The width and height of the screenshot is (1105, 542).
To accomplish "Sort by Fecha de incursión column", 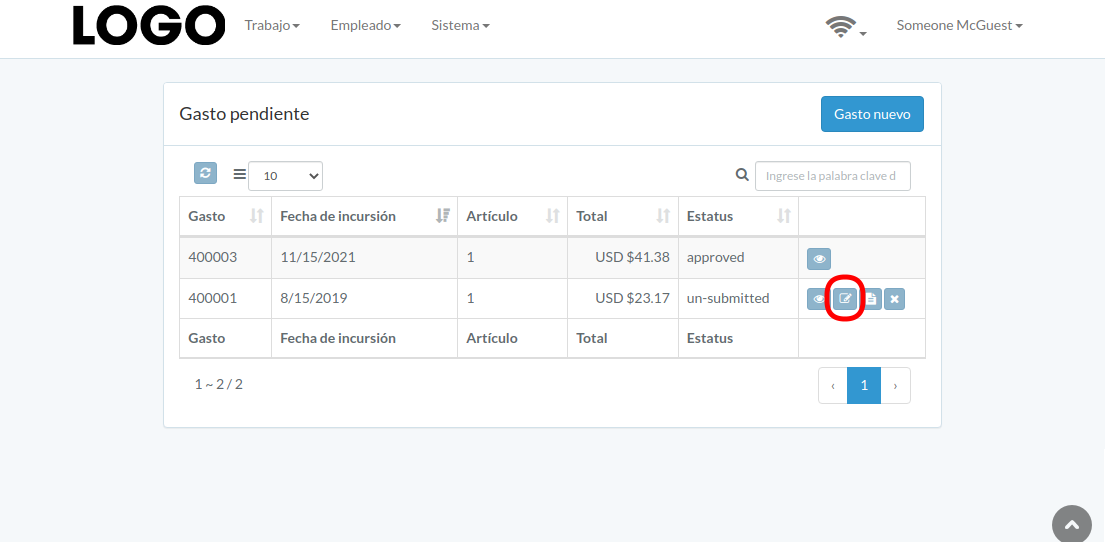I will (364, 216).
